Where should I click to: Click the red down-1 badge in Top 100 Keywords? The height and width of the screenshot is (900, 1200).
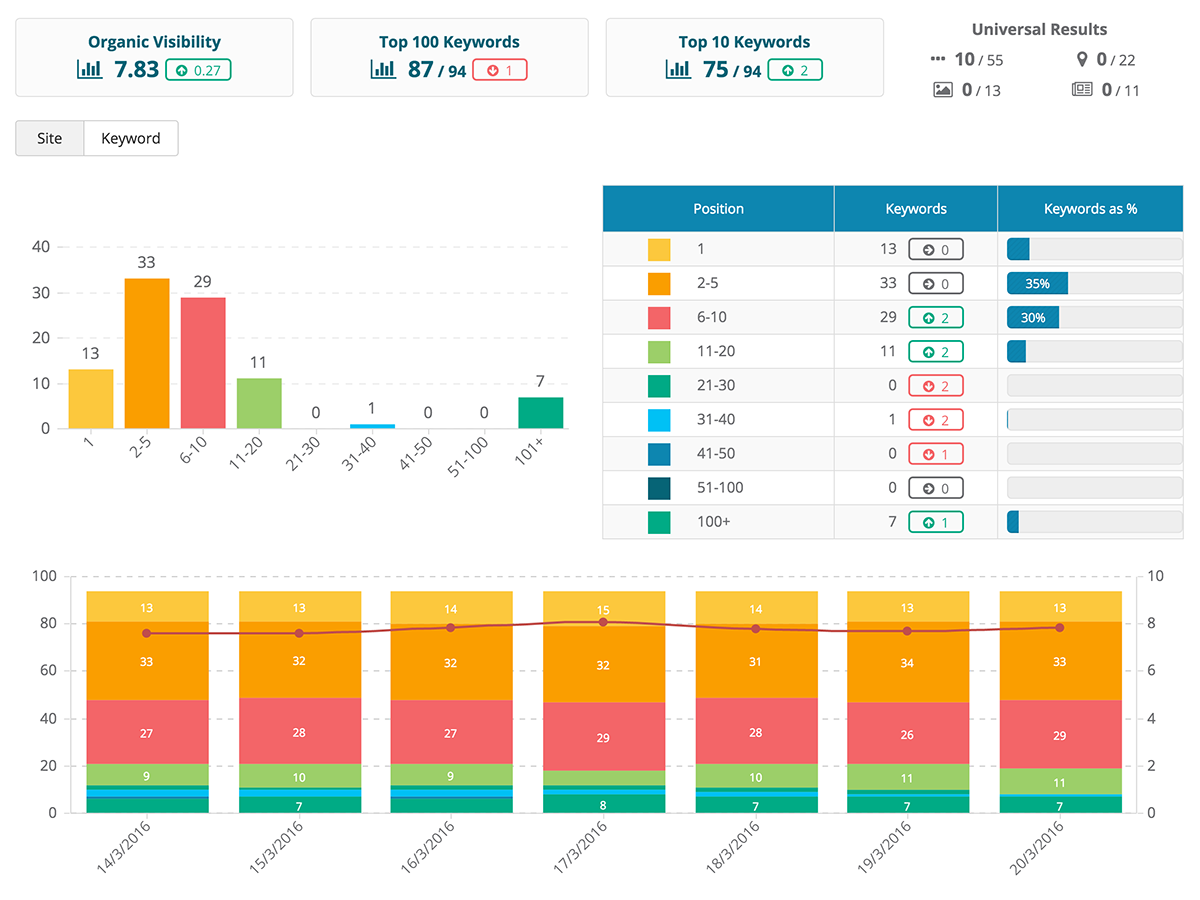point(499,70)
